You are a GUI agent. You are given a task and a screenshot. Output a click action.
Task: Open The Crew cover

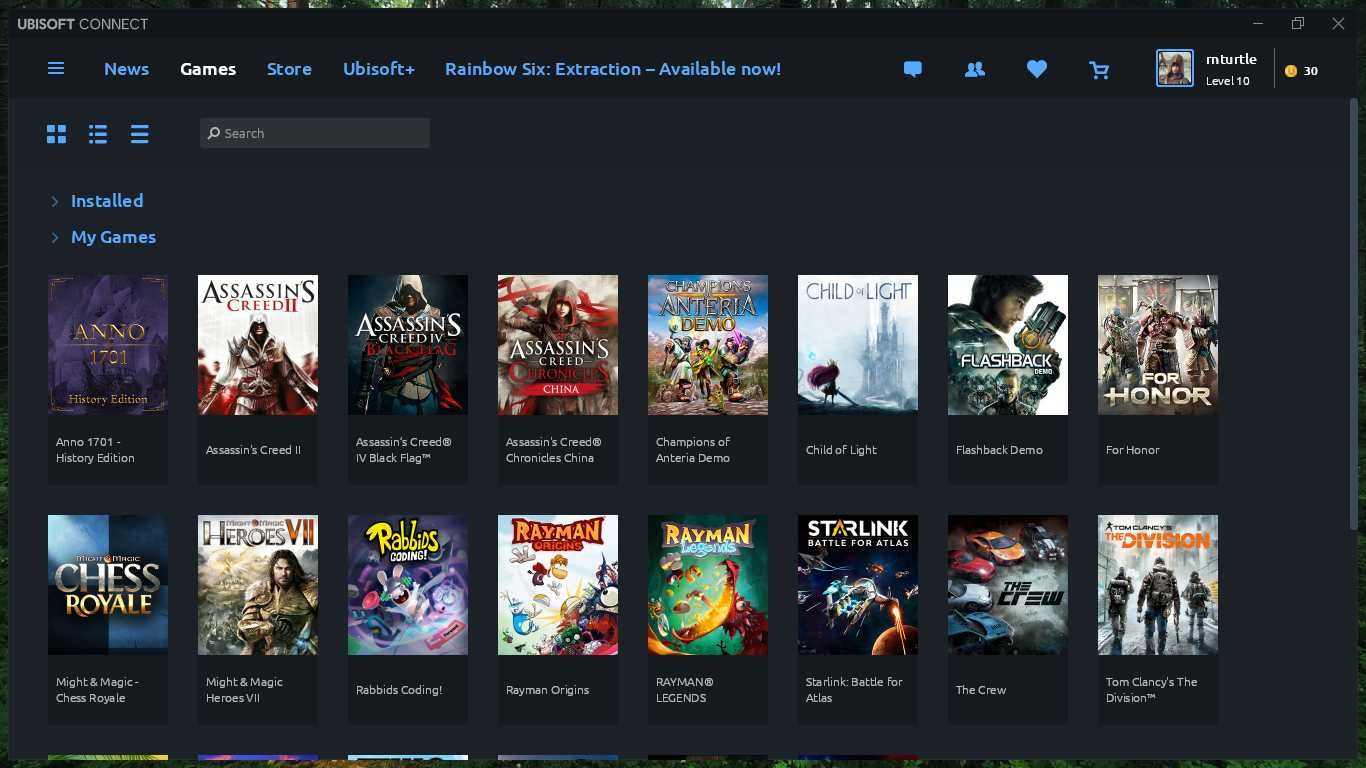[1008, 585]
